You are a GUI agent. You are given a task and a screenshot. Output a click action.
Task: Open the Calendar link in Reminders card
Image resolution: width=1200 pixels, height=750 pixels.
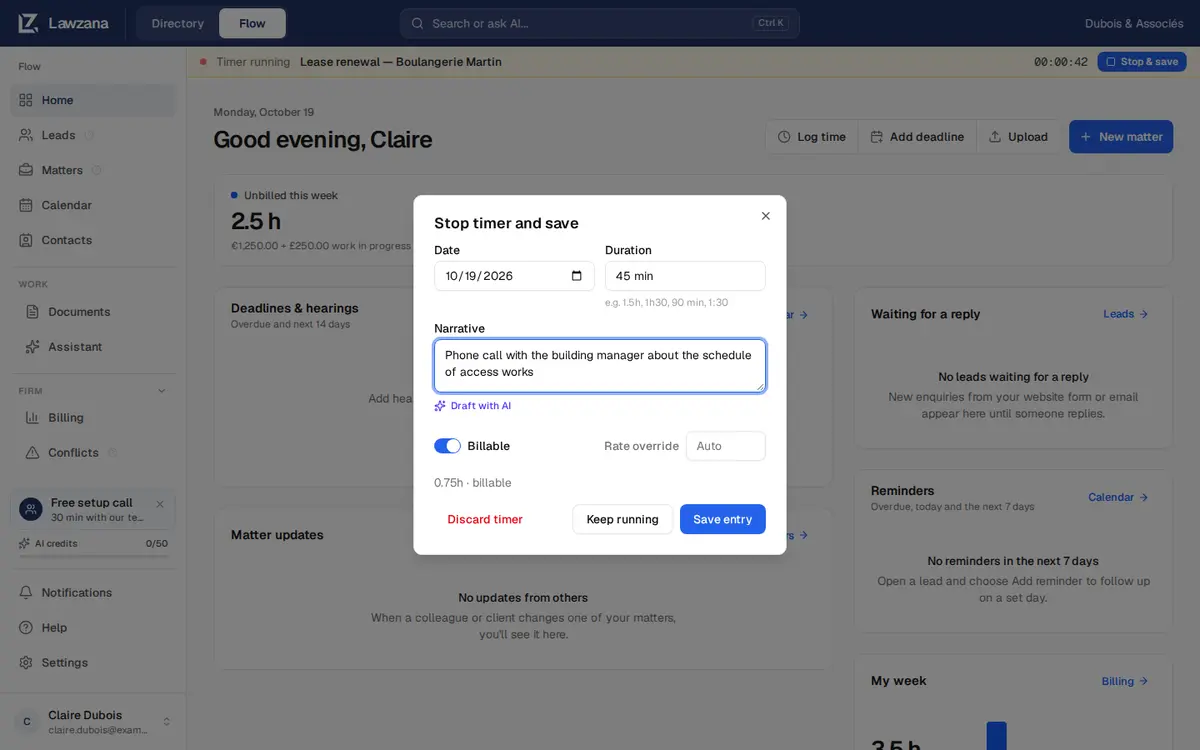(1118, 497)
